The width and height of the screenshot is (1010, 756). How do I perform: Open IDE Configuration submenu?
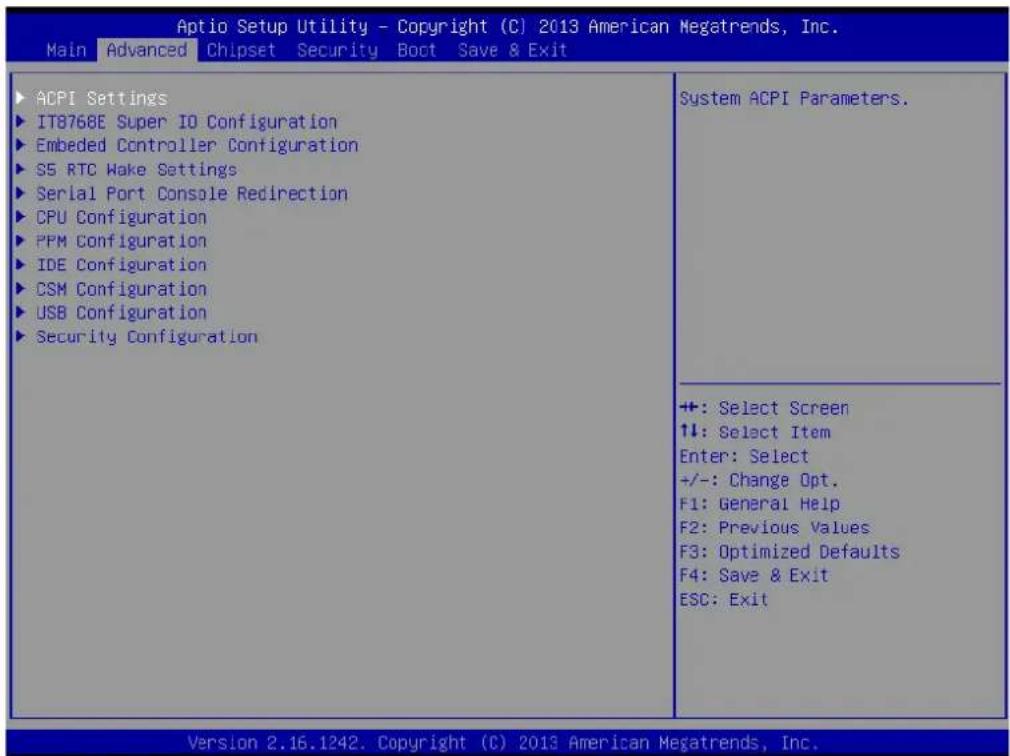tap(121, 265)
